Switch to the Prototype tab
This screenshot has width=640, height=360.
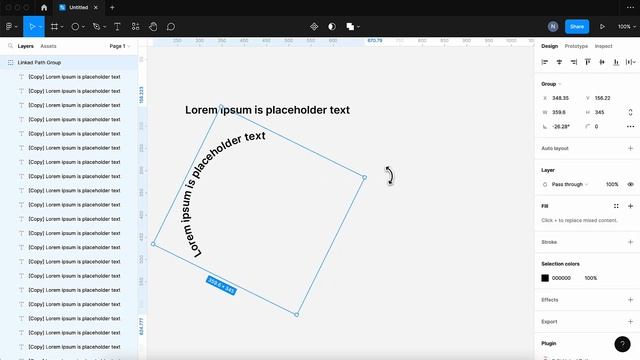coord(576,46)
